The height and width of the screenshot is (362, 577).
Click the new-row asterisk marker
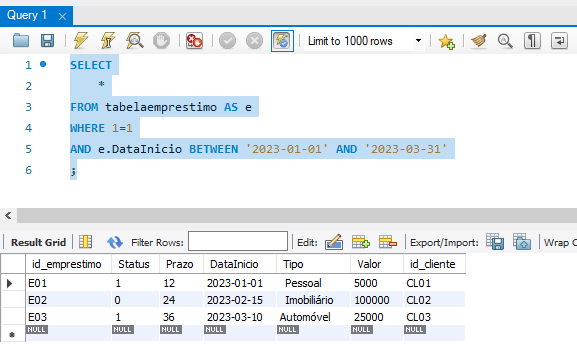tap(12, 335)
